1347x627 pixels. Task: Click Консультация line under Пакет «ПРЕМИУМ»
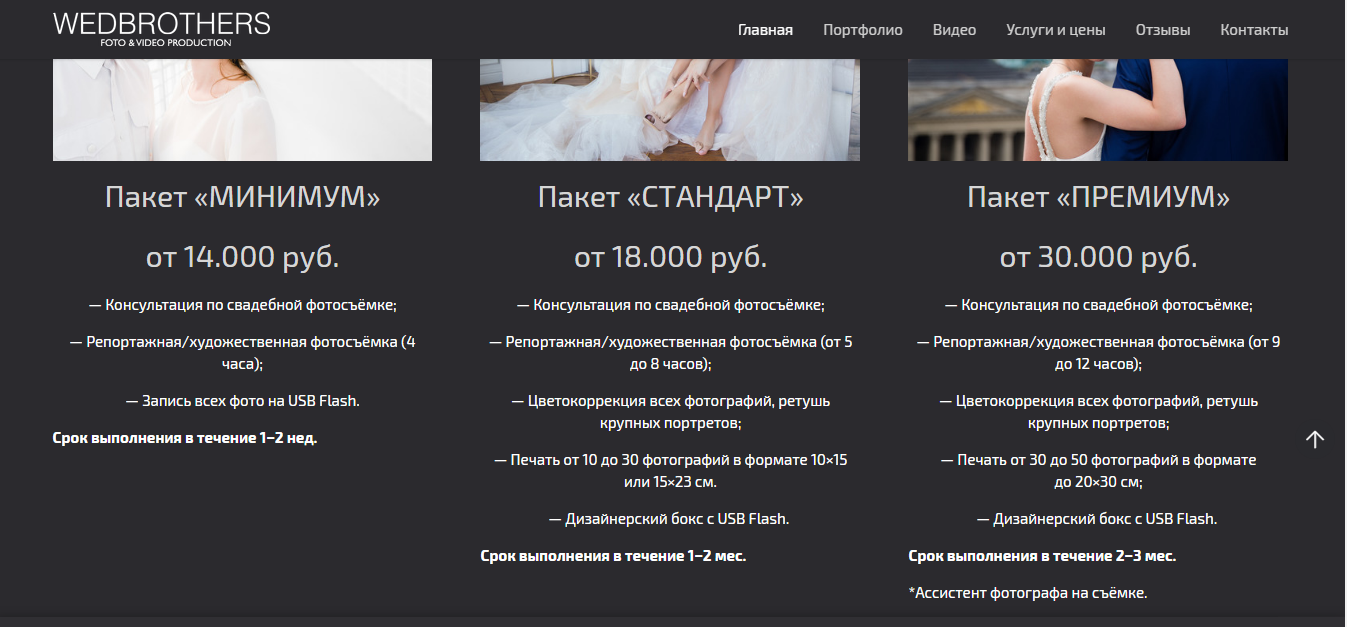[1098, 305]
